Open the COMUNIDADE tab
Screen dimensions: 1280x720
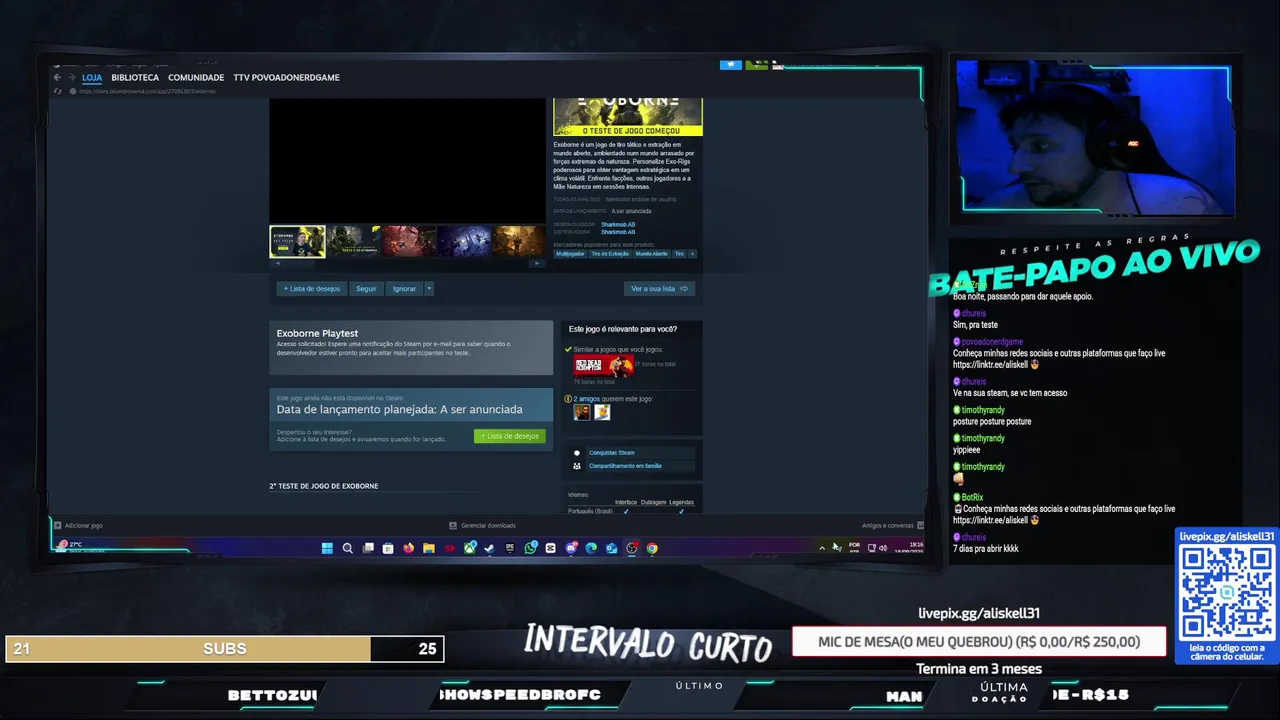[196, 77]
